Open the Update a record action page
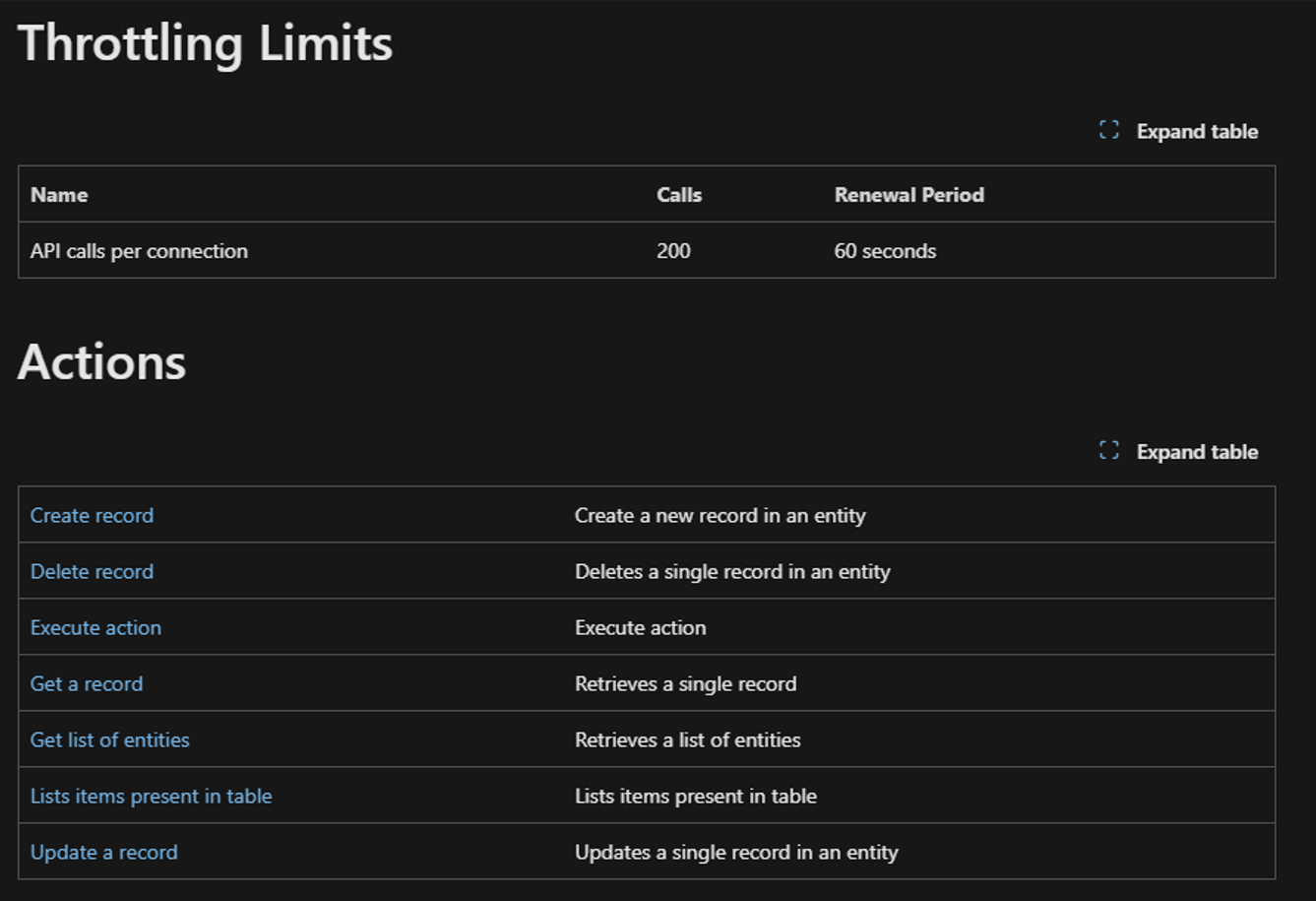The height and width of the screenshot is (901, 1316). click(102, 852)
